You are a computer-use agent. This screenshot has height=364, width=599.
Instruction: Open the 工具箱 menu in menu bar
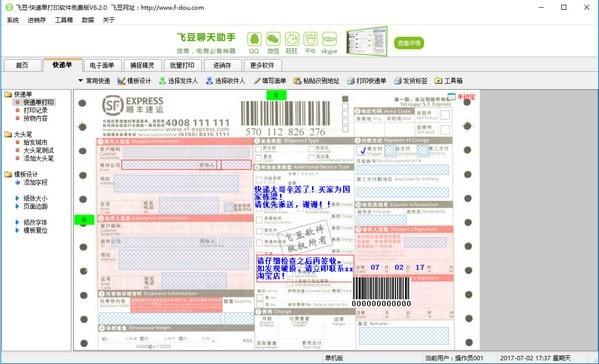coord(63,20)
